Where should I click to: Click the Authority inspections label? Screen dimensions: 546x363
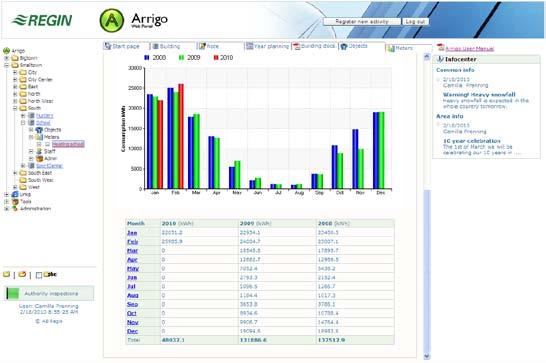point(51,294)
